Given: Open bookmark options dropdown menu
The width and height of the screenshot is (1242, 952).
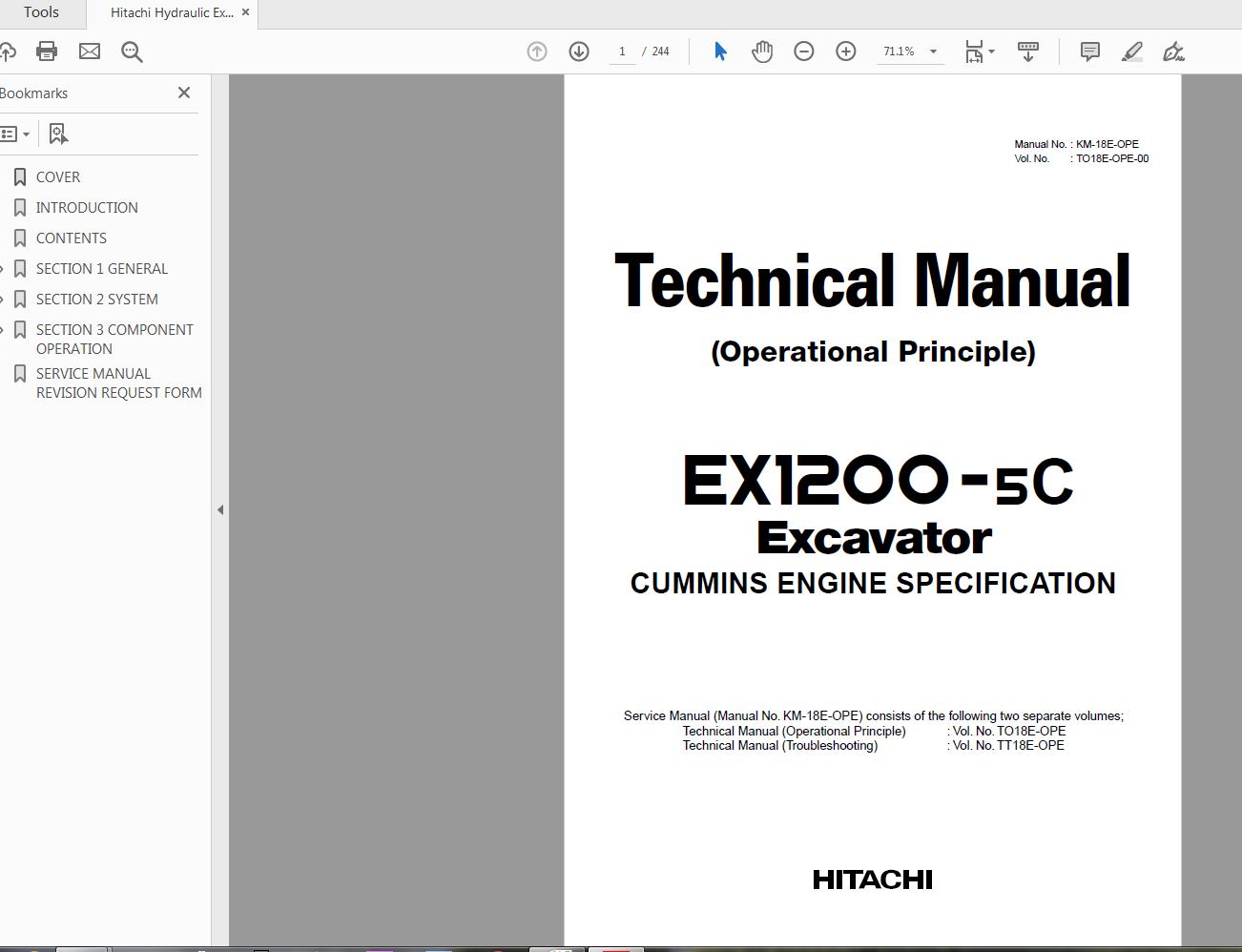Looking at the screenshot, I should point(15,135).
